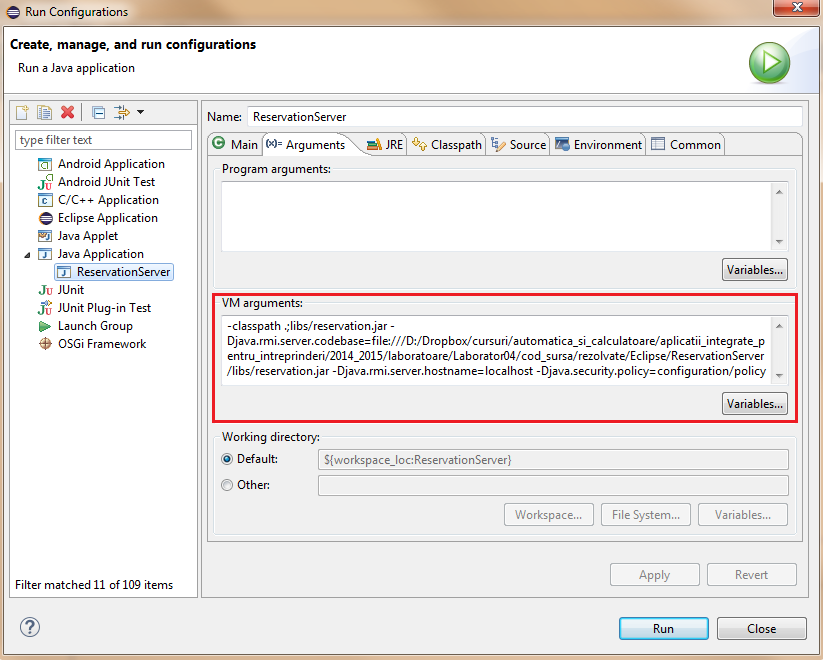Screen dimensions: 823x660
Task: Click the ReservationServer configuration icon
Action: [64, 272]
